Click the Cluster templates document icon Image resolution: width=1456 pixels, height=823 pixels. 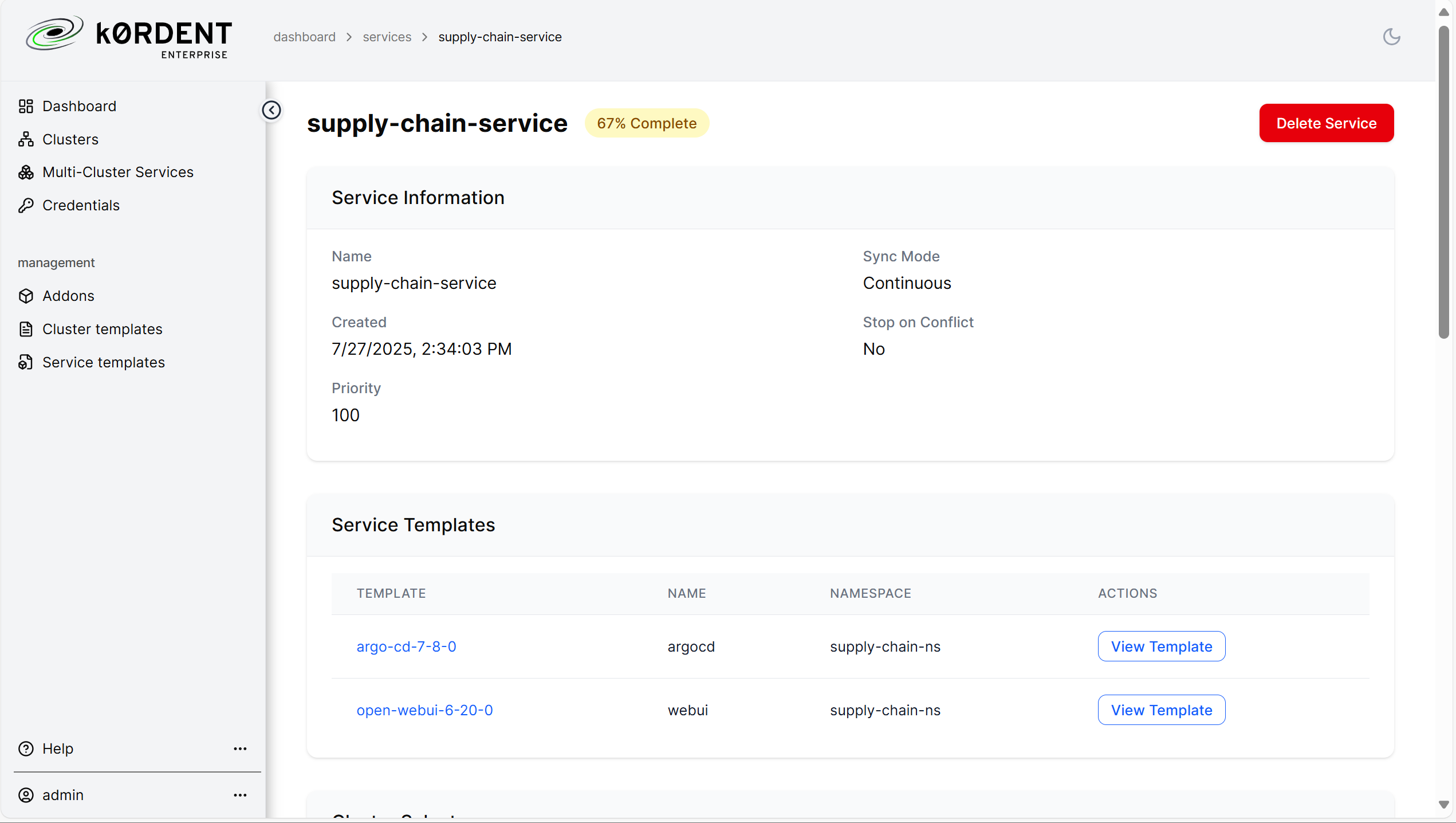coord(26,329)
